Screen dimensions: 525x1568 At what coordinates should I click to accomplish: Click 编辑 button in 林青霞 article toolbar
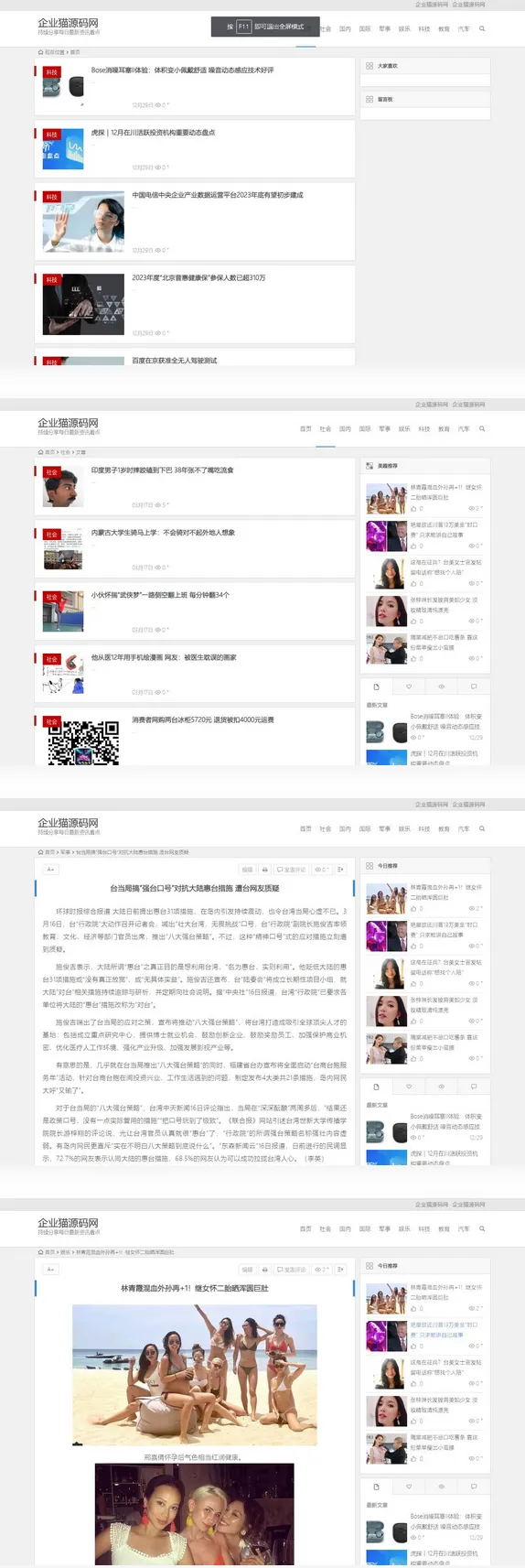[x=247, y=1270]
